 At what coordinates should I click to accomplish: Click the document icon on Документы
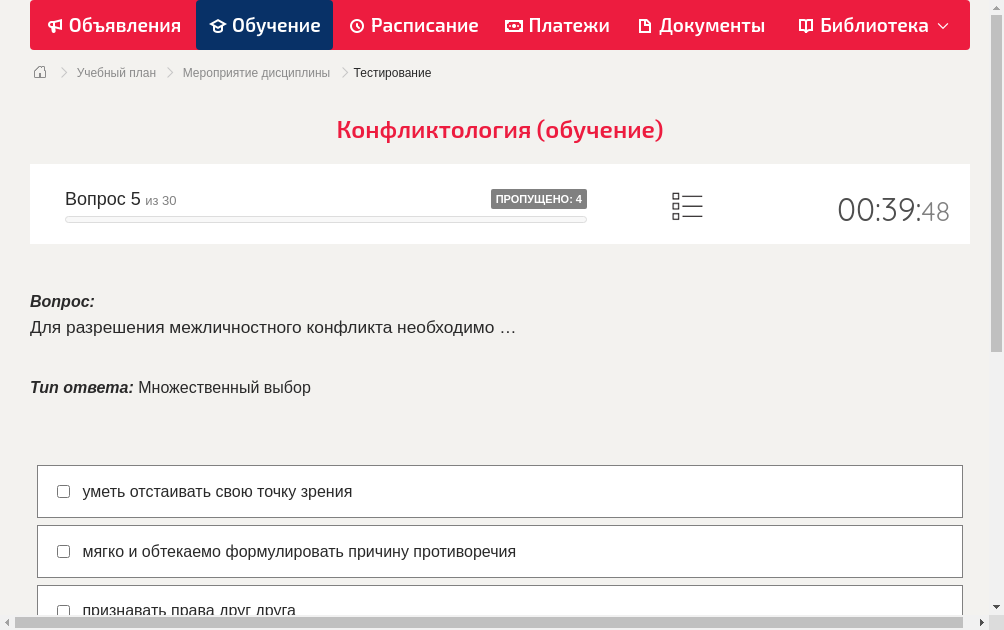click(x=645, y=25)
